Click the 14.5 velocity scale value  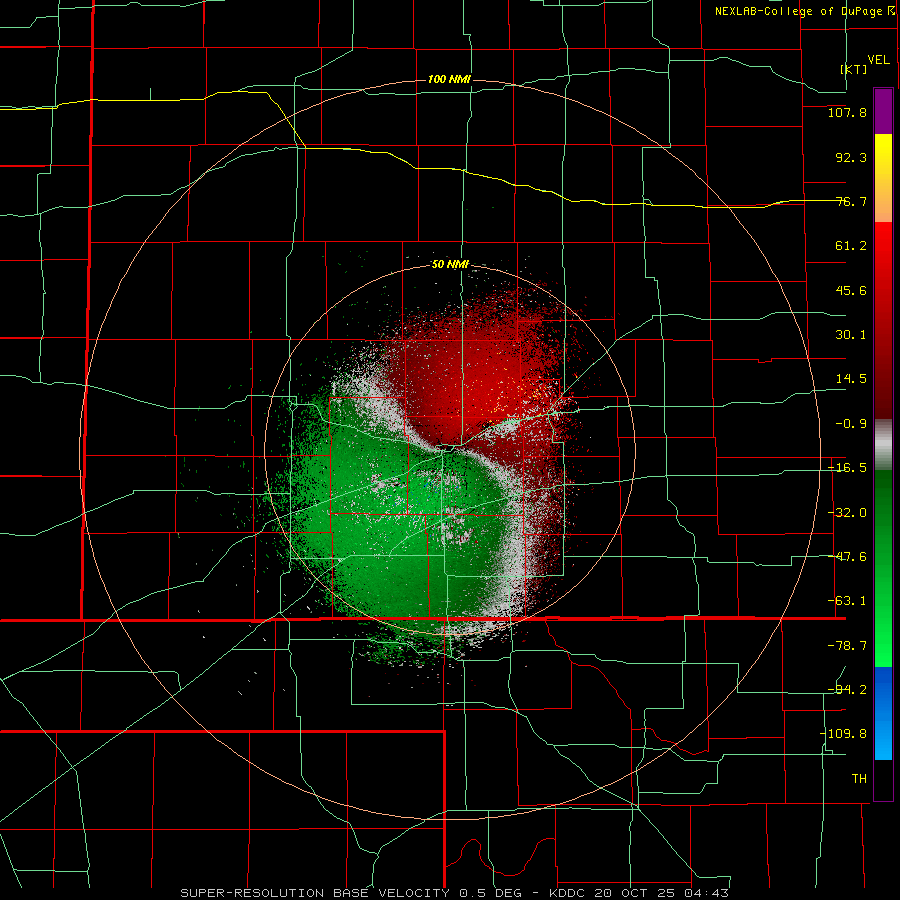(851, 379)
